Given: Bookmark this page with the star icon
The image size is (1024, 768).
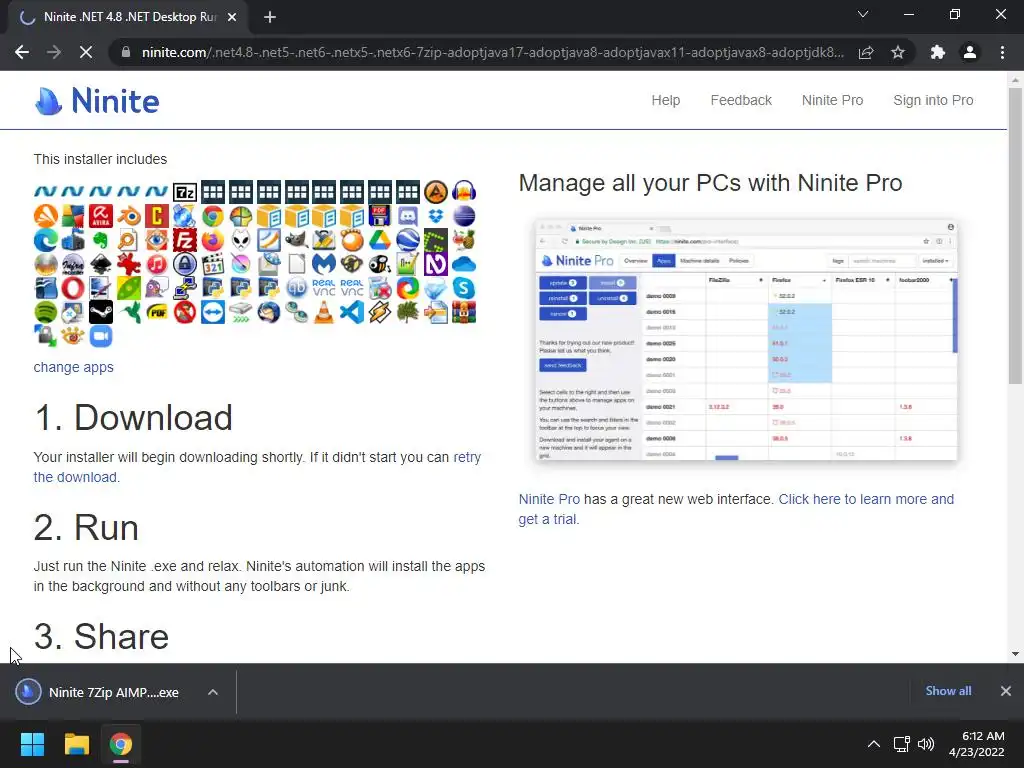Looking at the screenshot, I should [x=898, y=52].
